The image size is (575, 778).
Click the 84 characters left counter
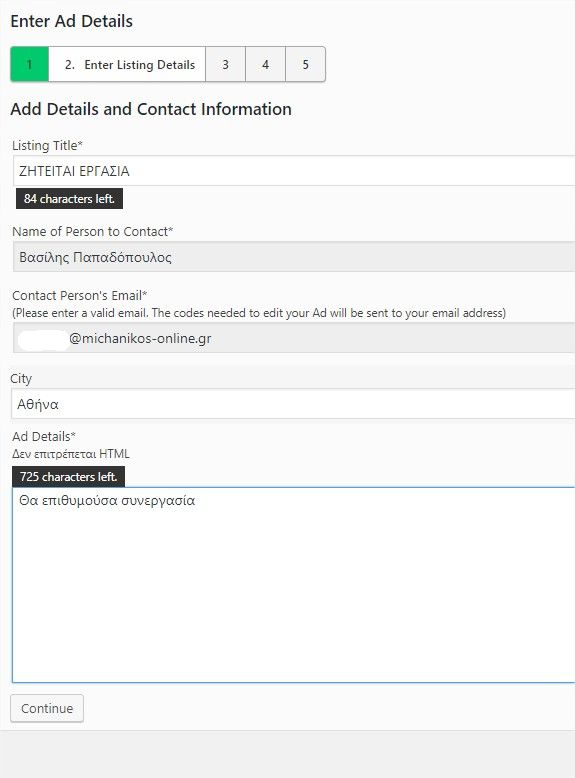point(69,198)
